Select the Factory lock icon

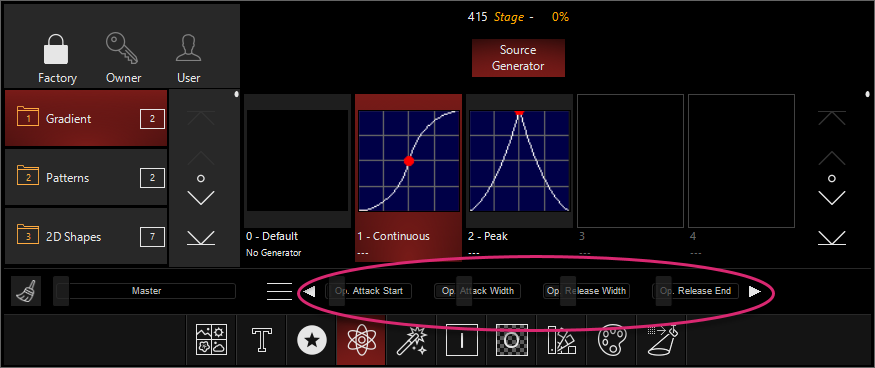click(x=56, y=49)
